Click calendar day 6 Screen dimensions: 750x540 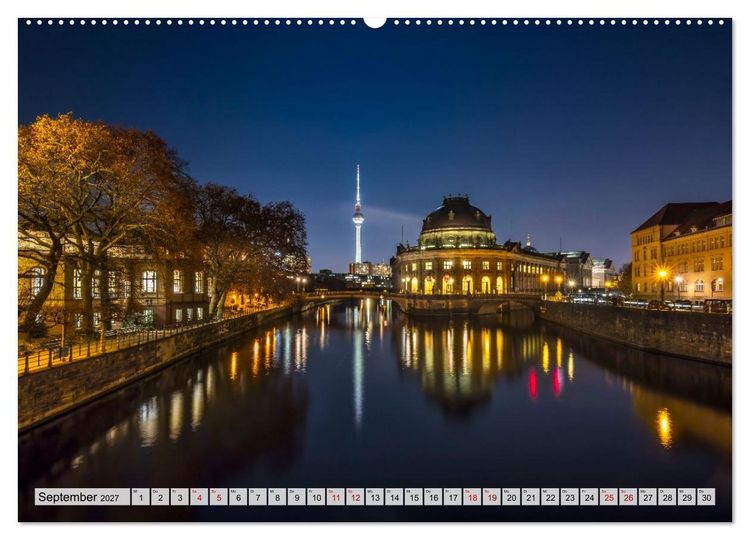[238, 496]
